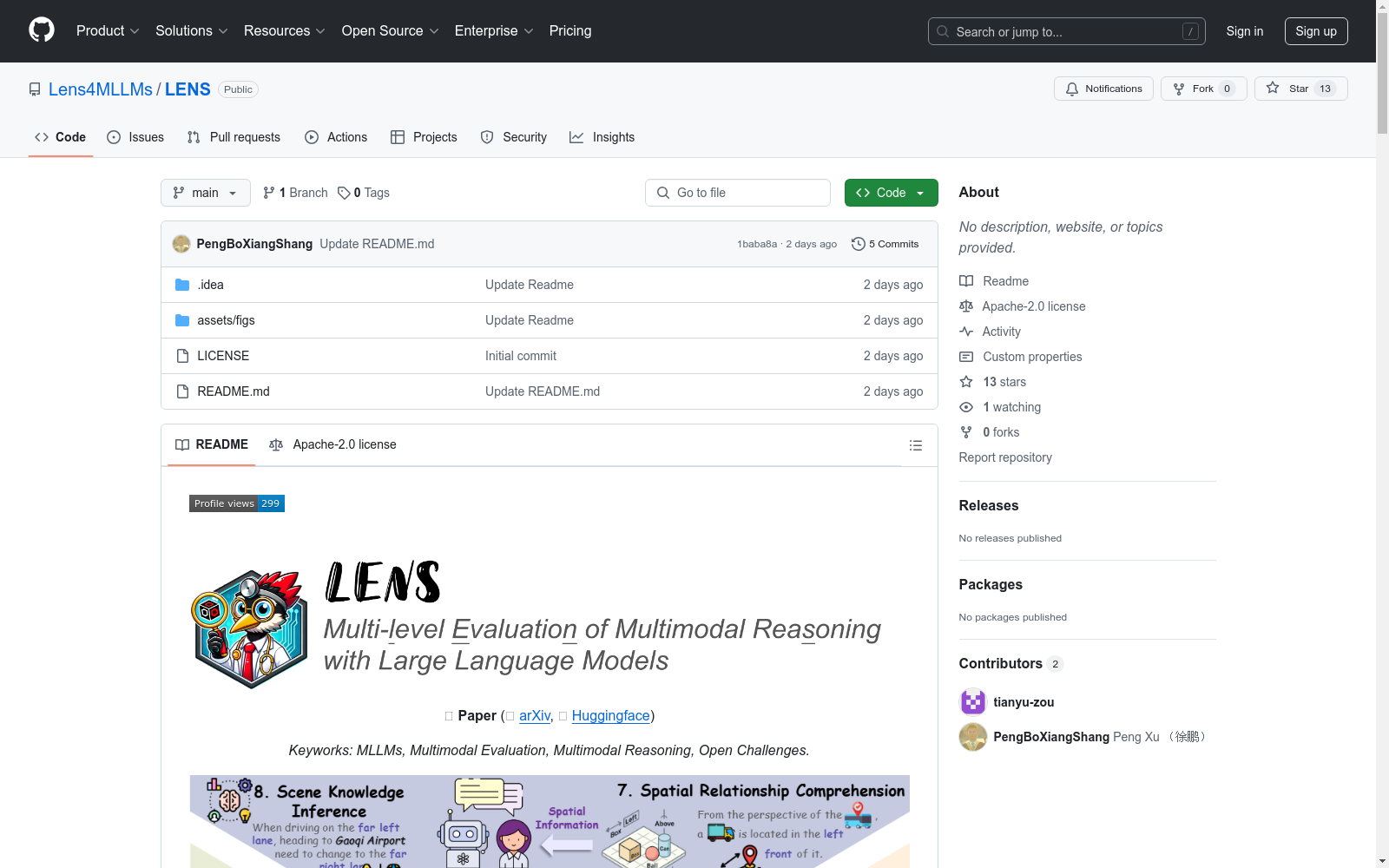This screenshot has height=868, width=1389.
Task: Expand the Solutions menu
Action: click(192, 30)
